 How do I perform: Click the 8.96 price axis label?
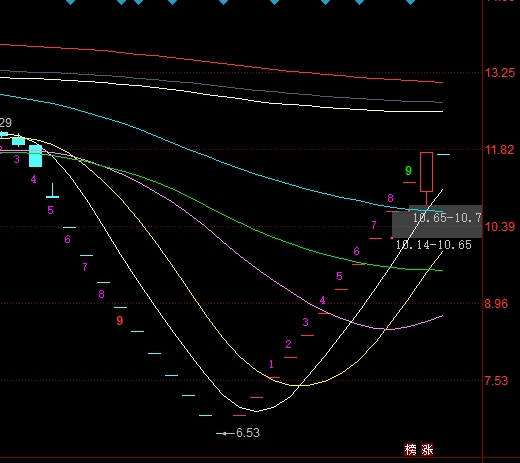[x=496, y=304]
